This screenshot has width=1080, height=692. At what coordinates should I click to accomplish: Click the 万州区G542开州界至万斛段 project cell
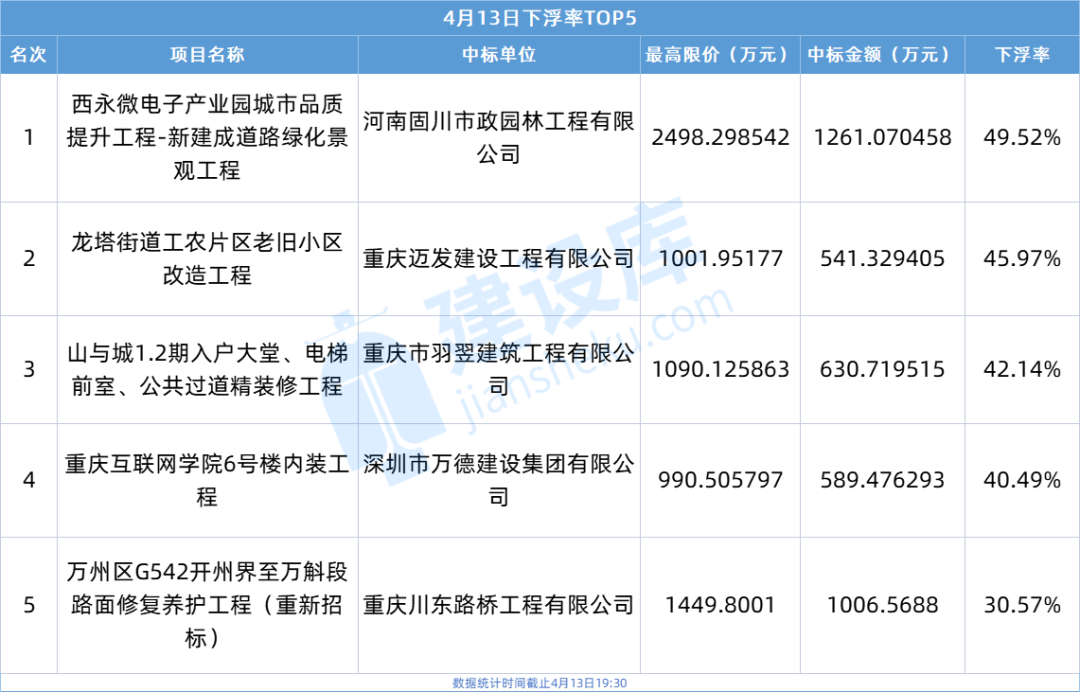(207, 604)
